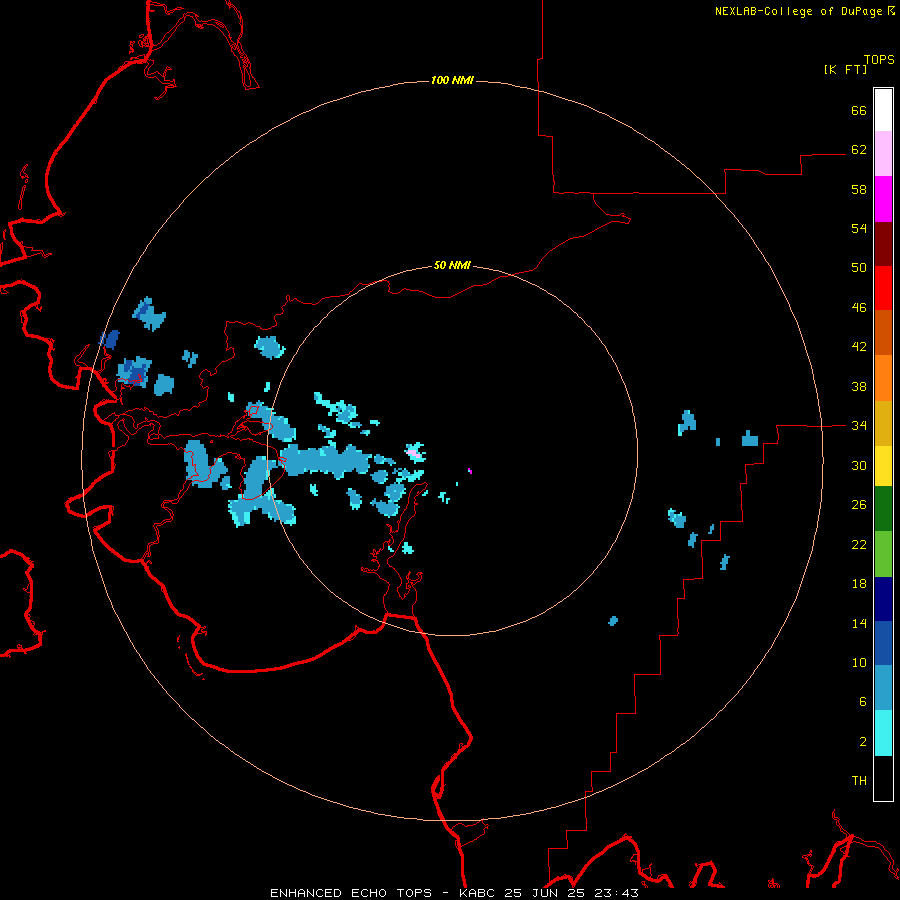Click the 46 legend value
The width and height of the screenshot is (900, 900).
859,308
